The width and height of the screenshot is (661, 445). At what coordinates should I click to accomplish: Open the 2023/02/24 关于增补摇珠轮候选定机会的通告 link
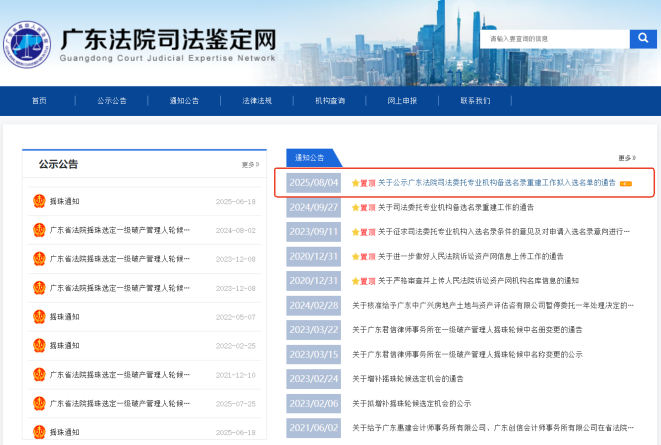(x=420, y=379)
